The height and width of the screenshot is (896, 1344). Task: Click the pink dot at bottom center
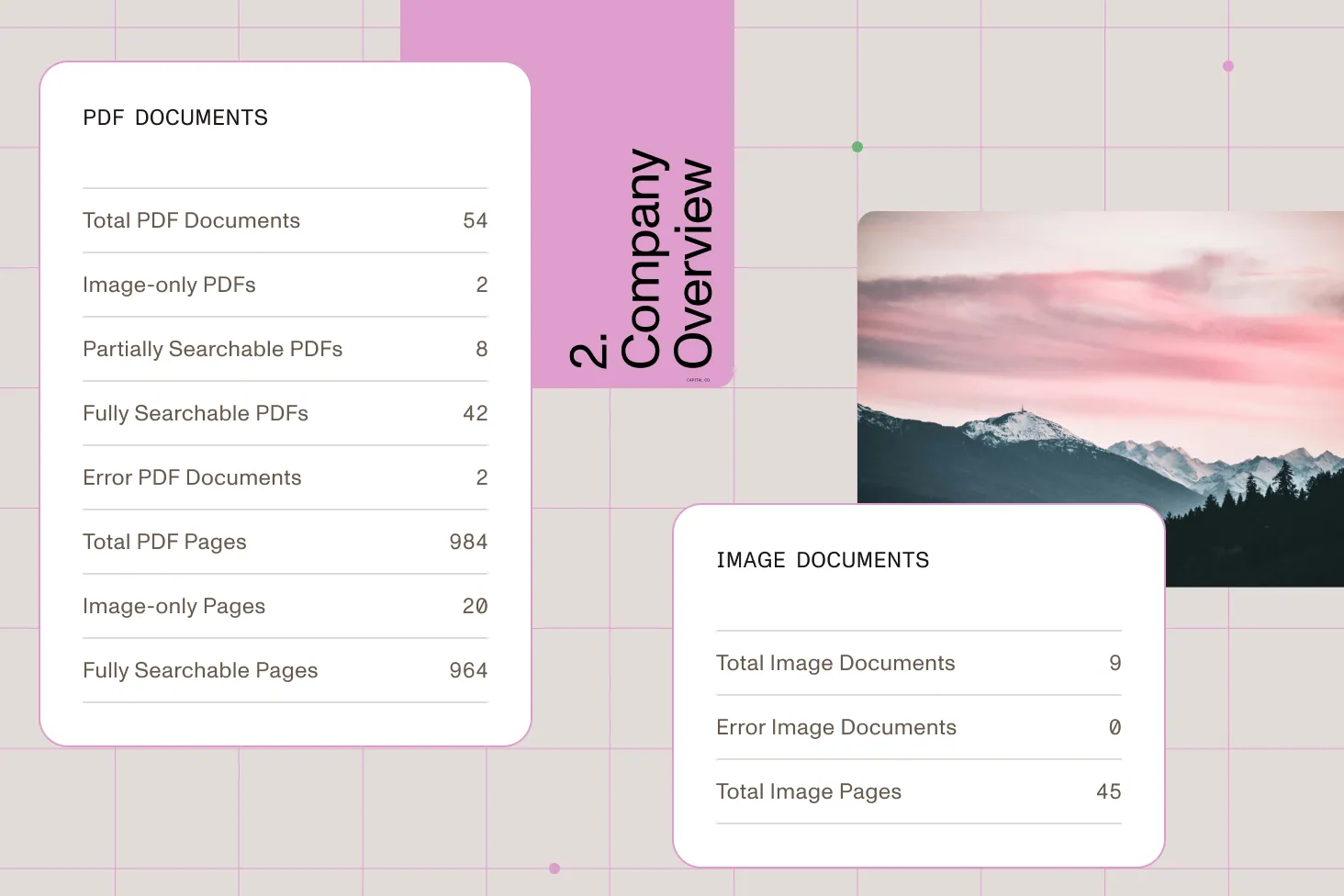click(x=554, y=868)
